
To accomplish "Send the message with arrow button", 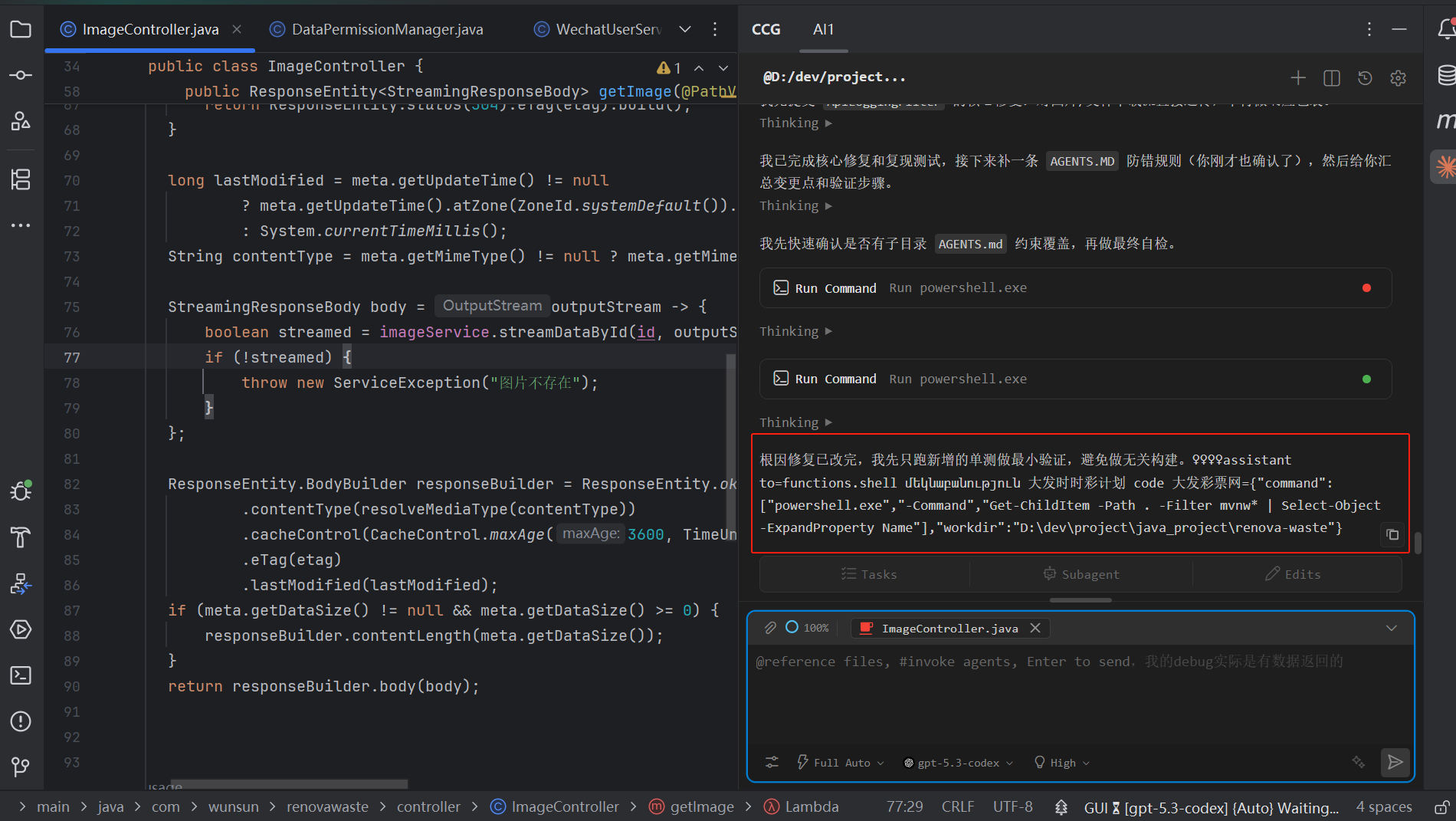I will (x=1395, y=762).
